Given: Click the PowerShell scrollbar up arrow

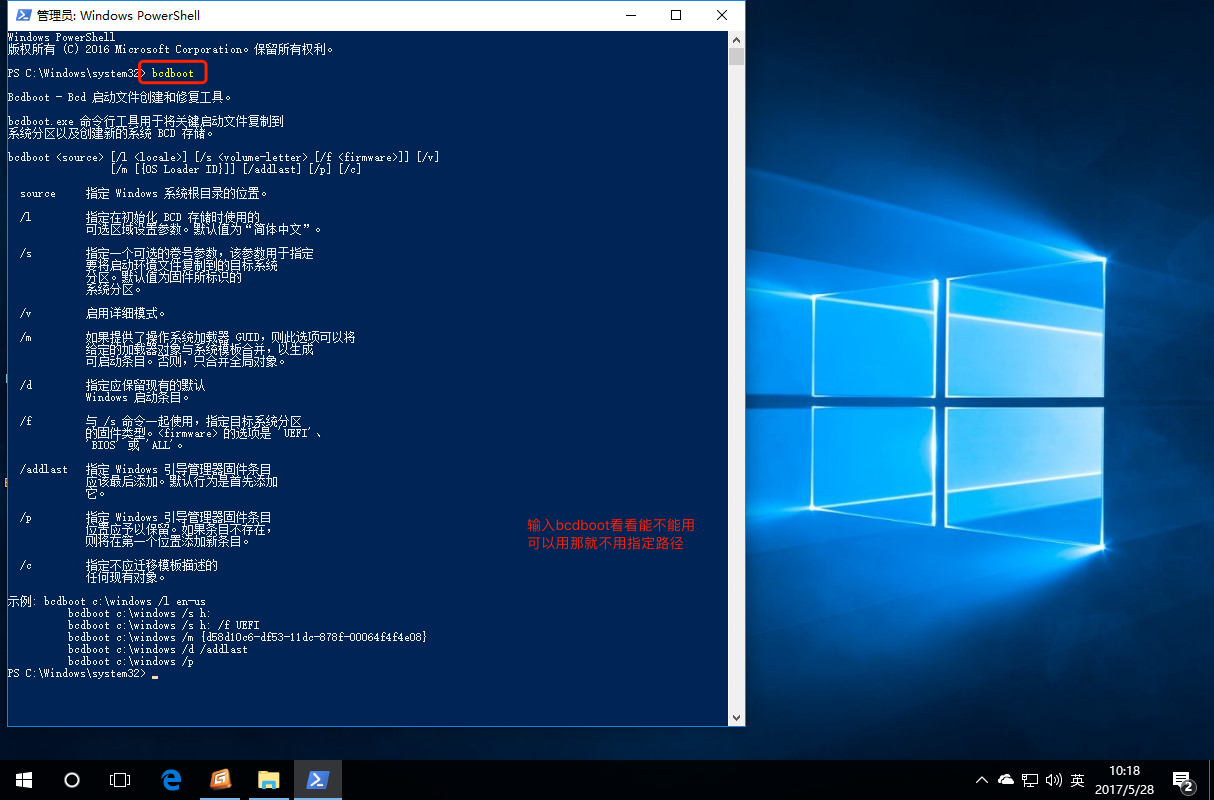Looking at the screenshot, I should tap(737, 39).
